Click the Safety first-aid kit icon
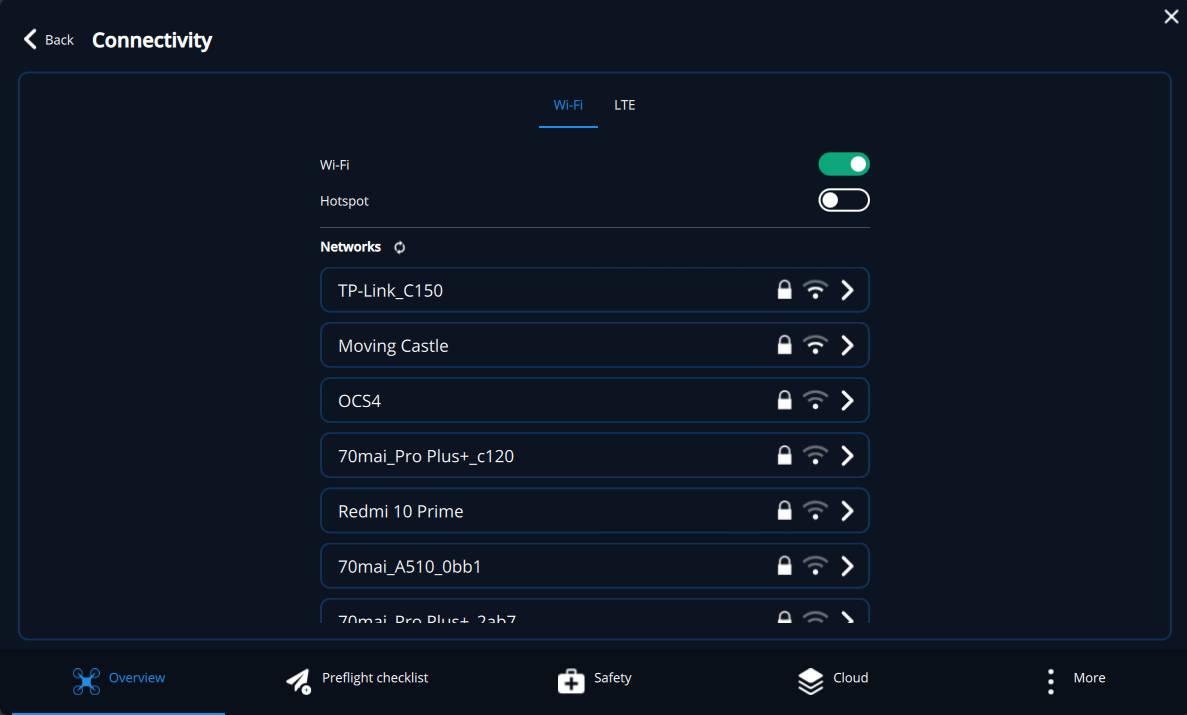The height and width of the screenshot is (715, 1187). (571, 681)
